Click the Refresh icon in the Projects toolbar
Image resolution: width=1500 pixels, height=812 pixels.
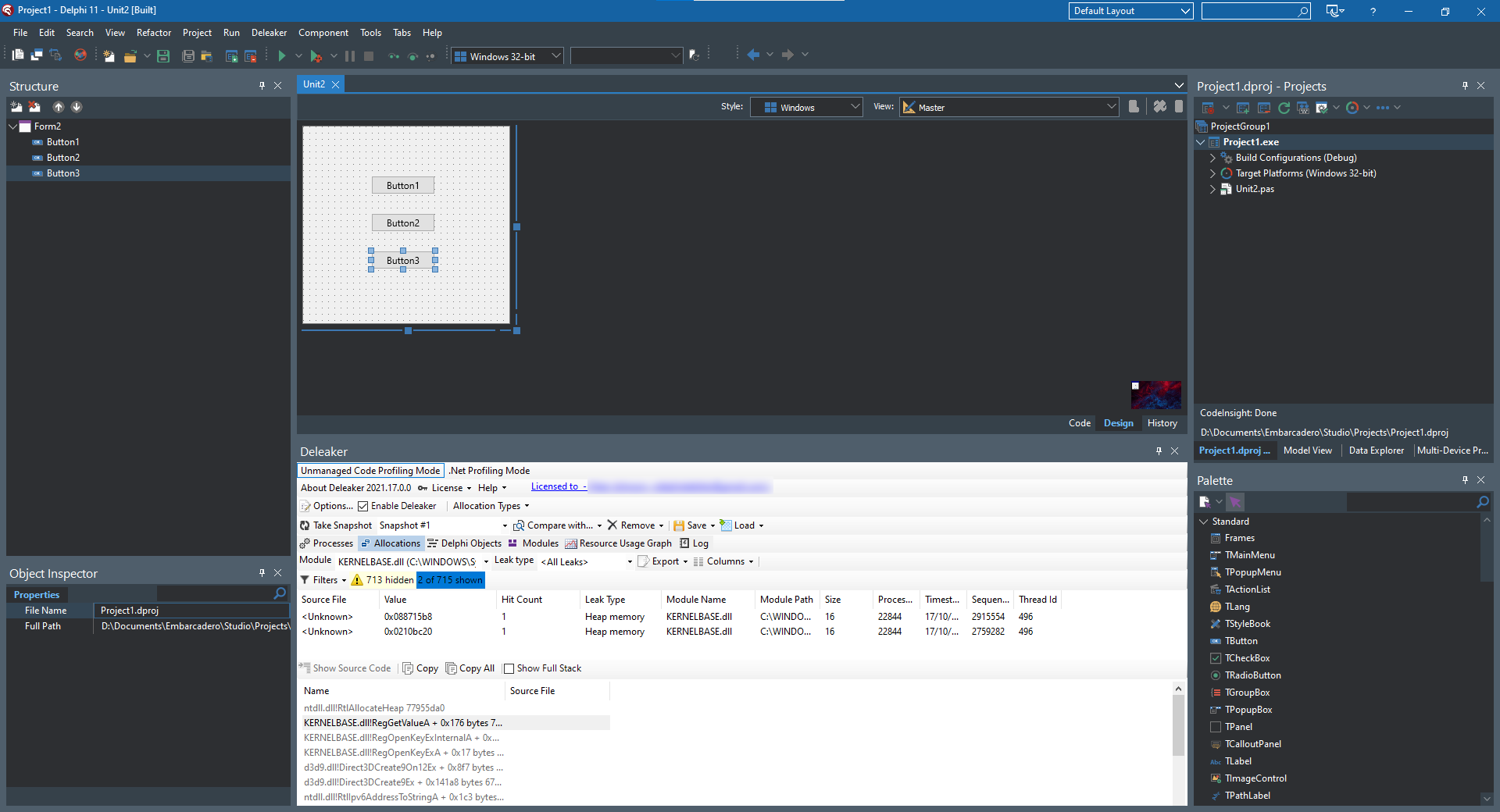[1284, 108]
